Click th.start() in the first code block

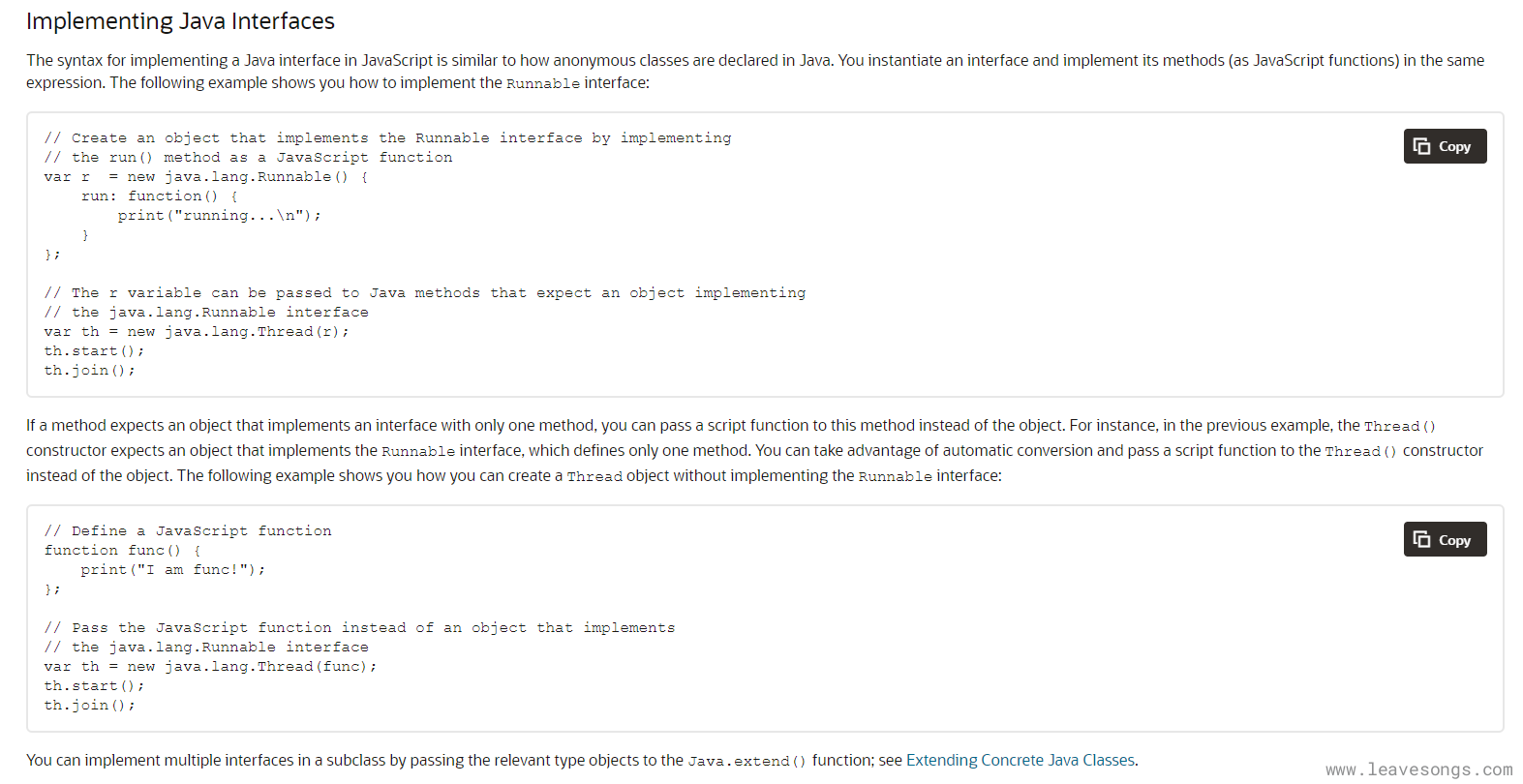(93, 351)
